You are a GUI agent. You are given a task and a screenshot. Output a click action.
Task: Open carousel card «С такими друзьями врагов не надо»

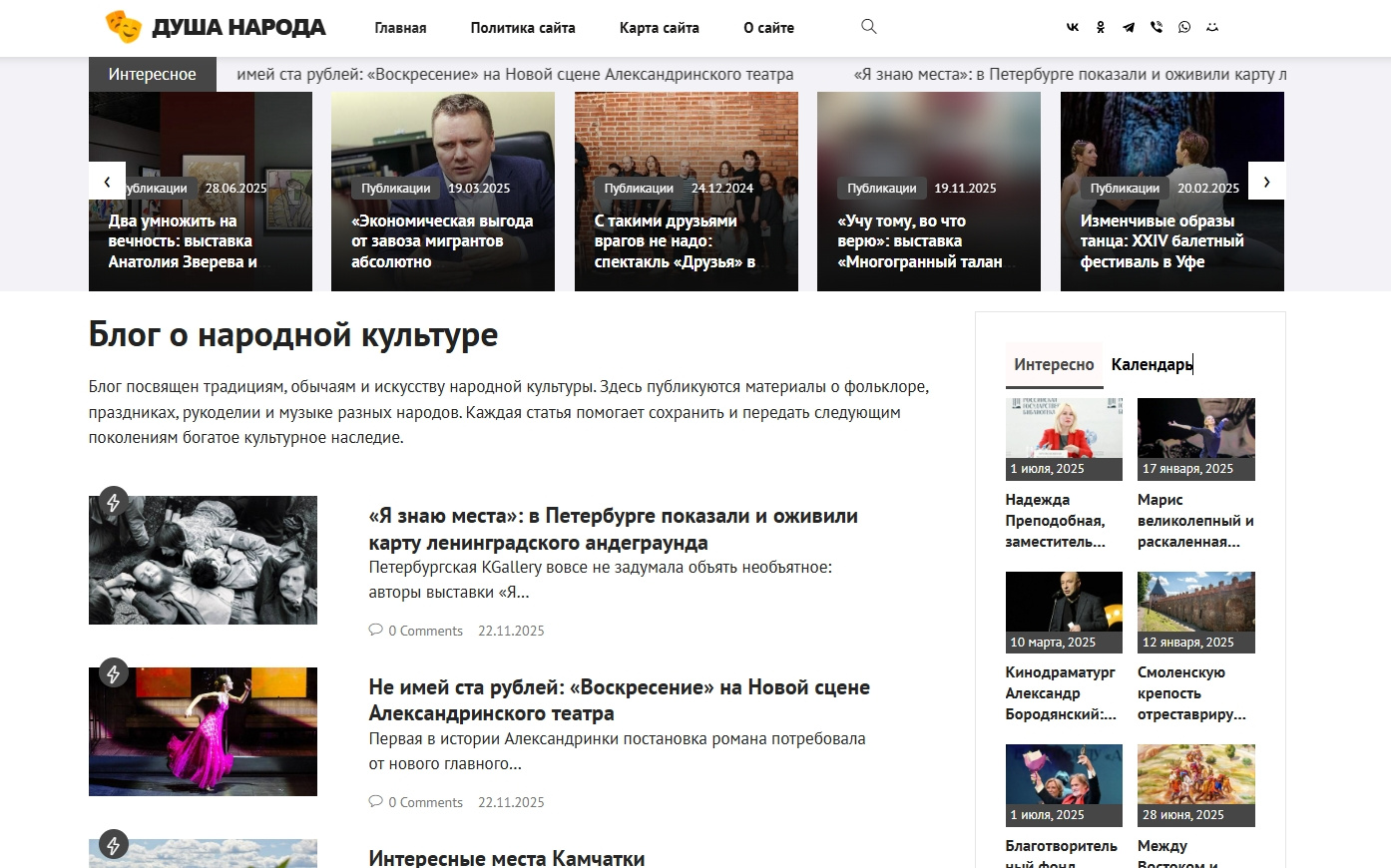click(x=676, y=241)
